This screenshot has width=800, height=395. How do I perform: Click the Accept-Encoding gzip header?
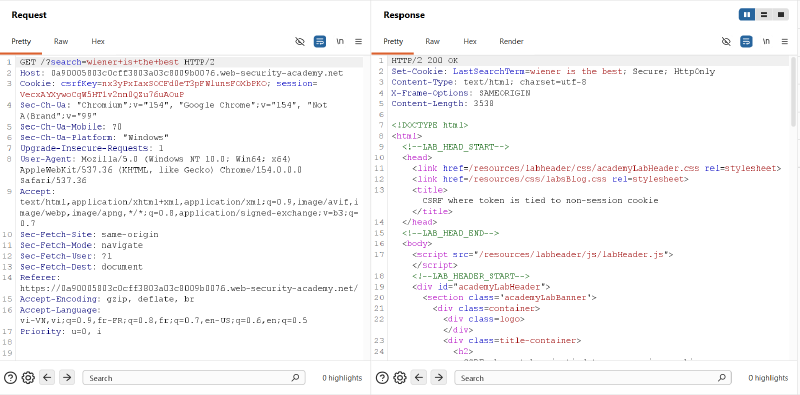point(107,299)
